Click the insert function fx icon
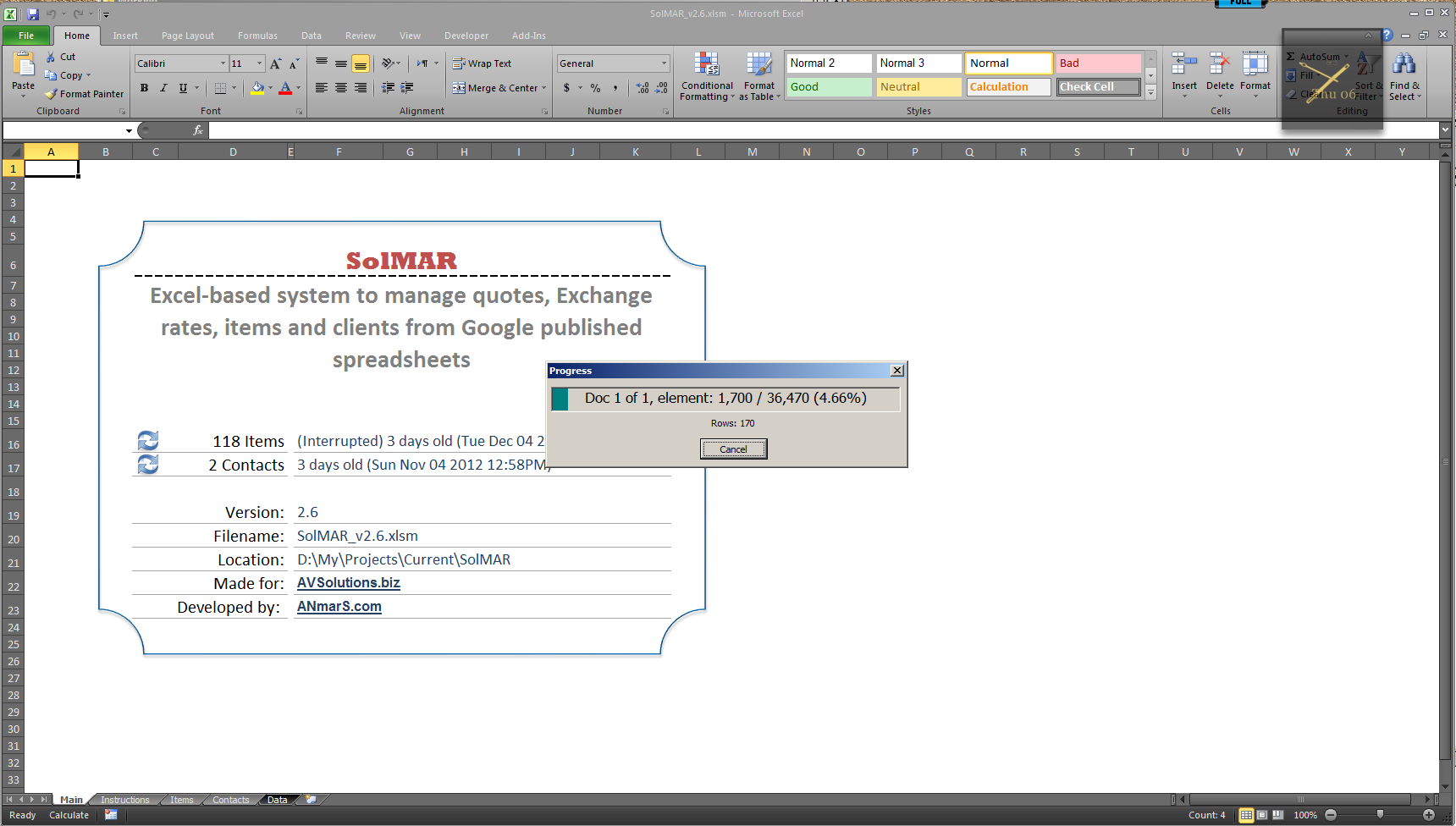 point(198,130)
